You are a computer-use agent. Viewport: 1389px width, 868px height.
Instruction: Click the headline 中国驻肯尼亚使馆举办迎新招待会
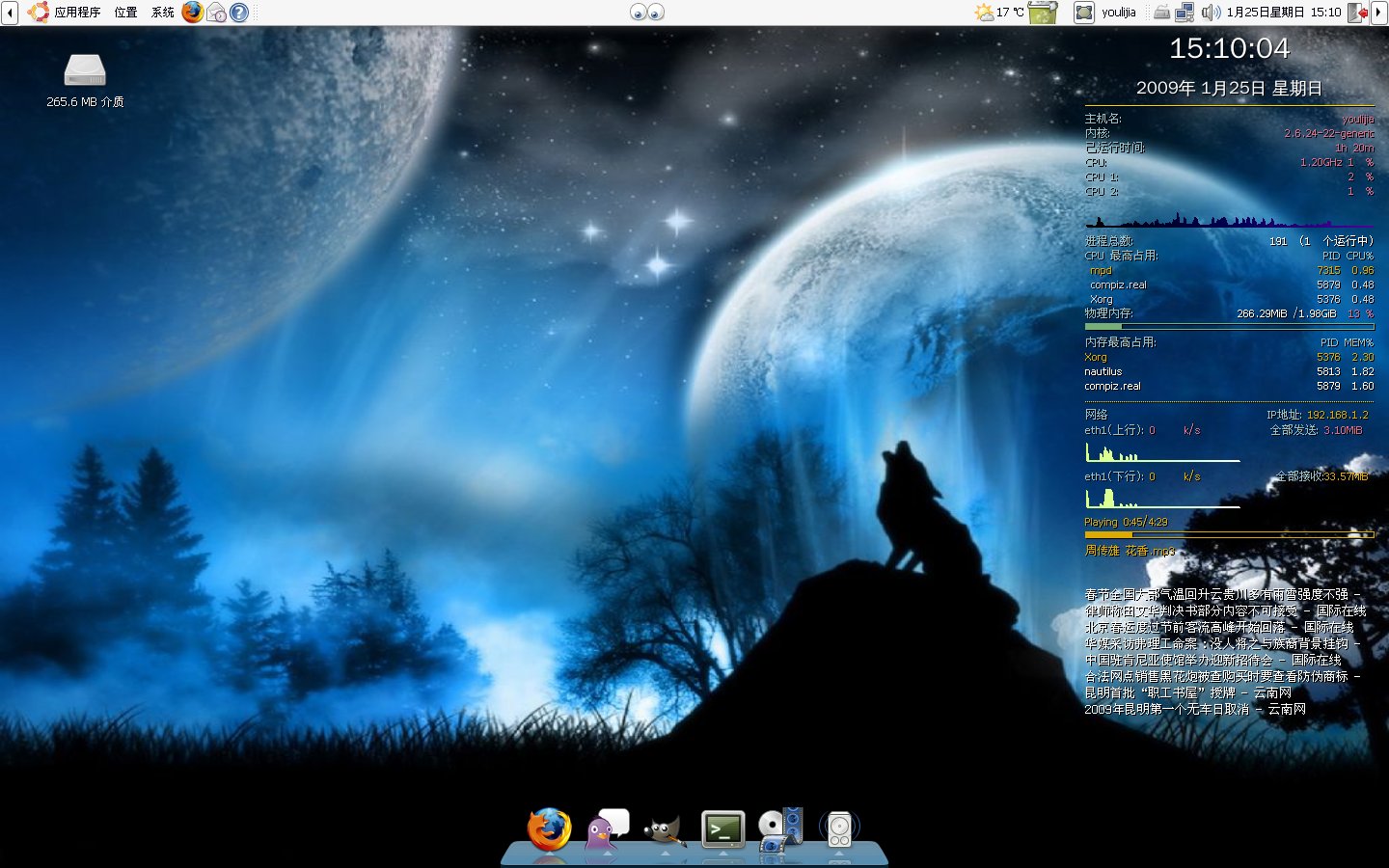(1179, 660)
